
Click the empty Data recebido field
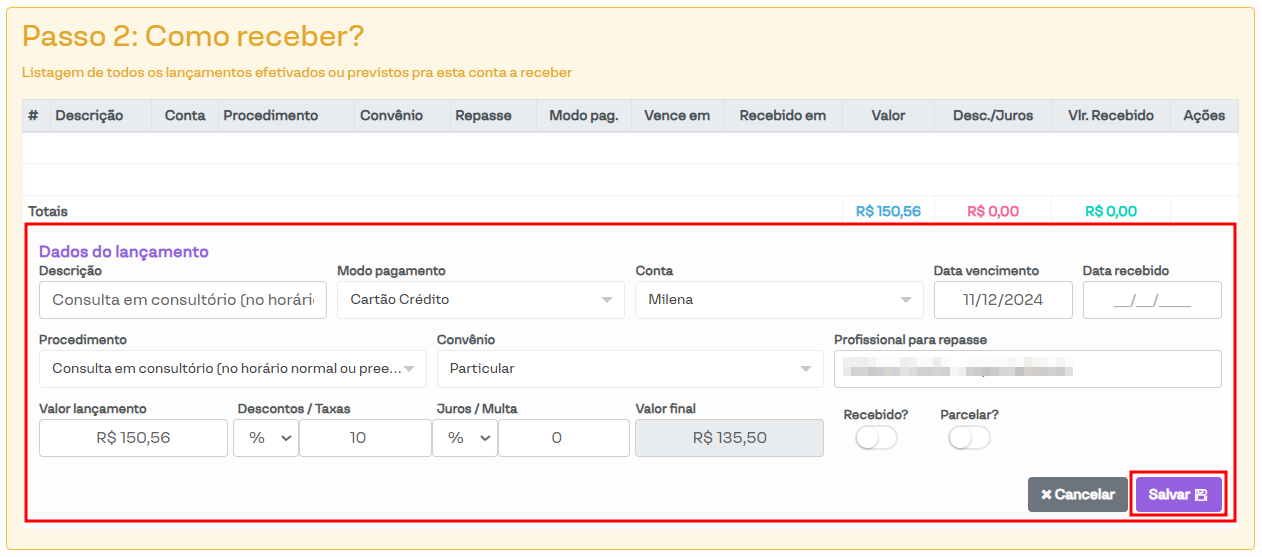pos(1152,300)
